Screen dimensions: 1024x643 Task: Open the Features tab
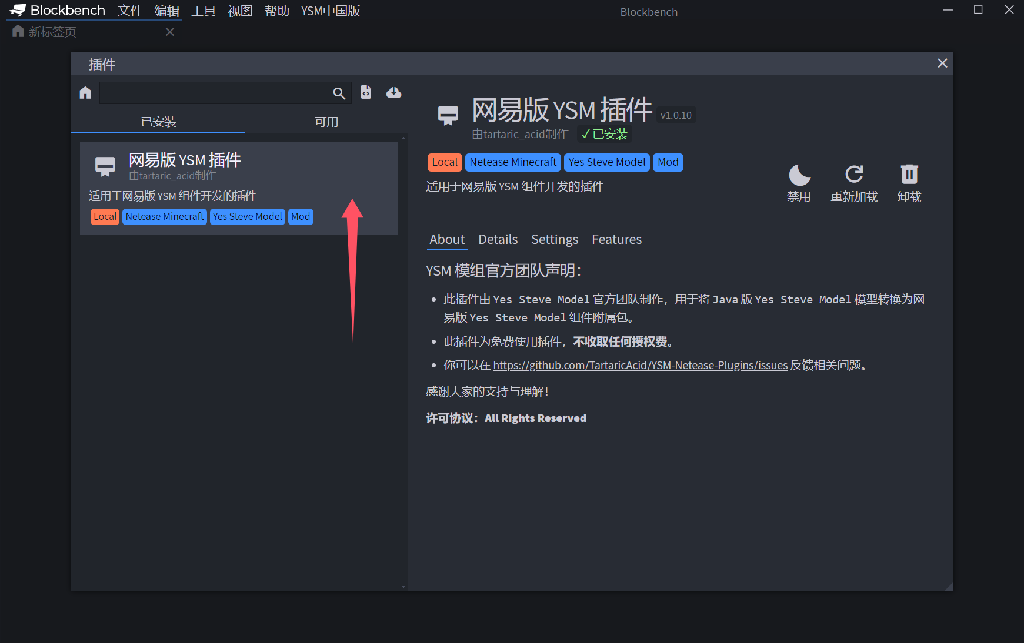coord(617,239)
